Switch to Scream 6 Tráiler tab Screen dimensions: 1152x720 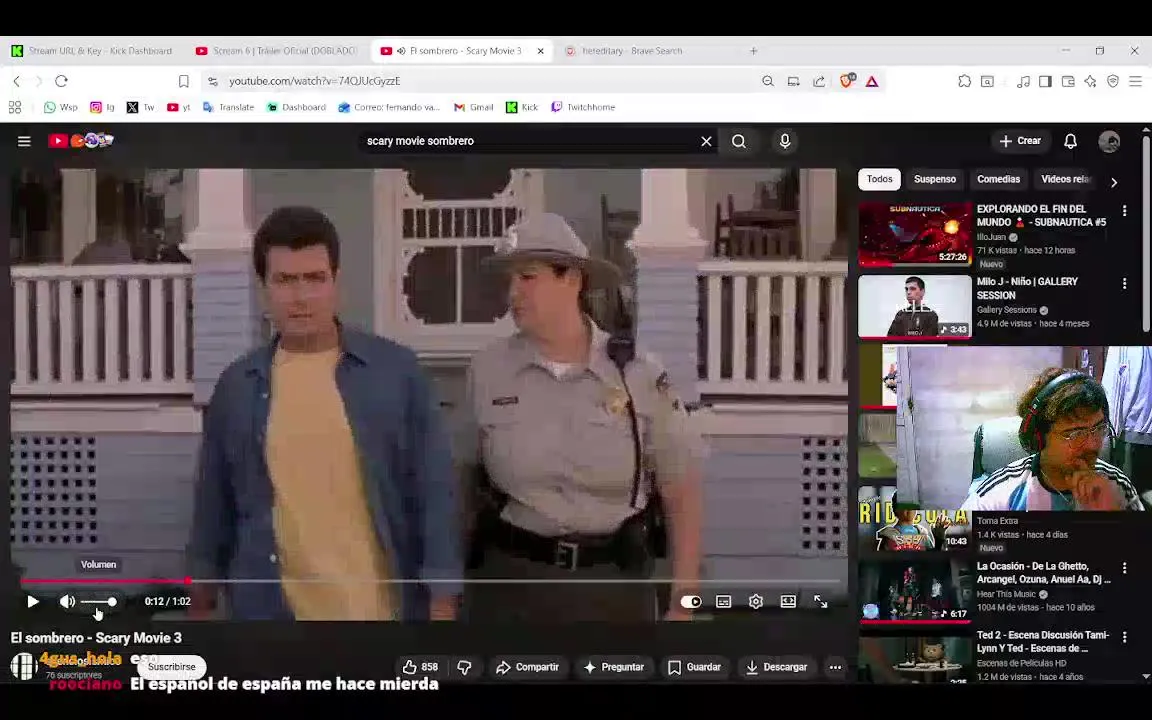pyautogui.click(x=277, y=51)
